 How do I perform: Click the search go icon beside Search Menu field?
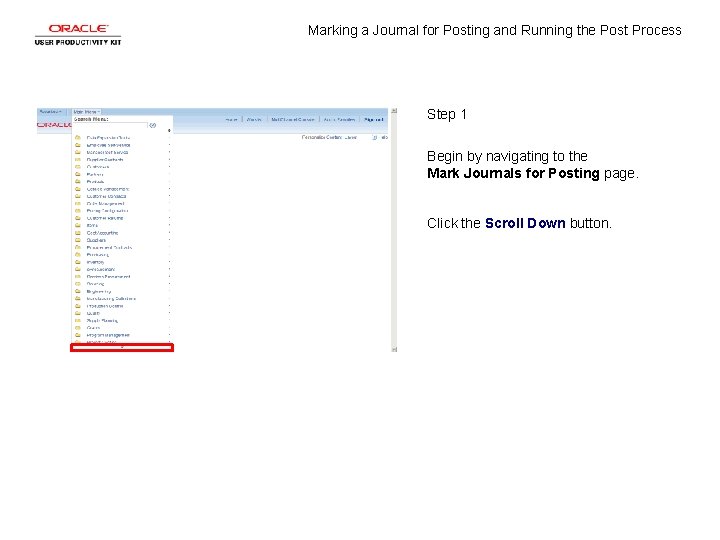[152, 125]
